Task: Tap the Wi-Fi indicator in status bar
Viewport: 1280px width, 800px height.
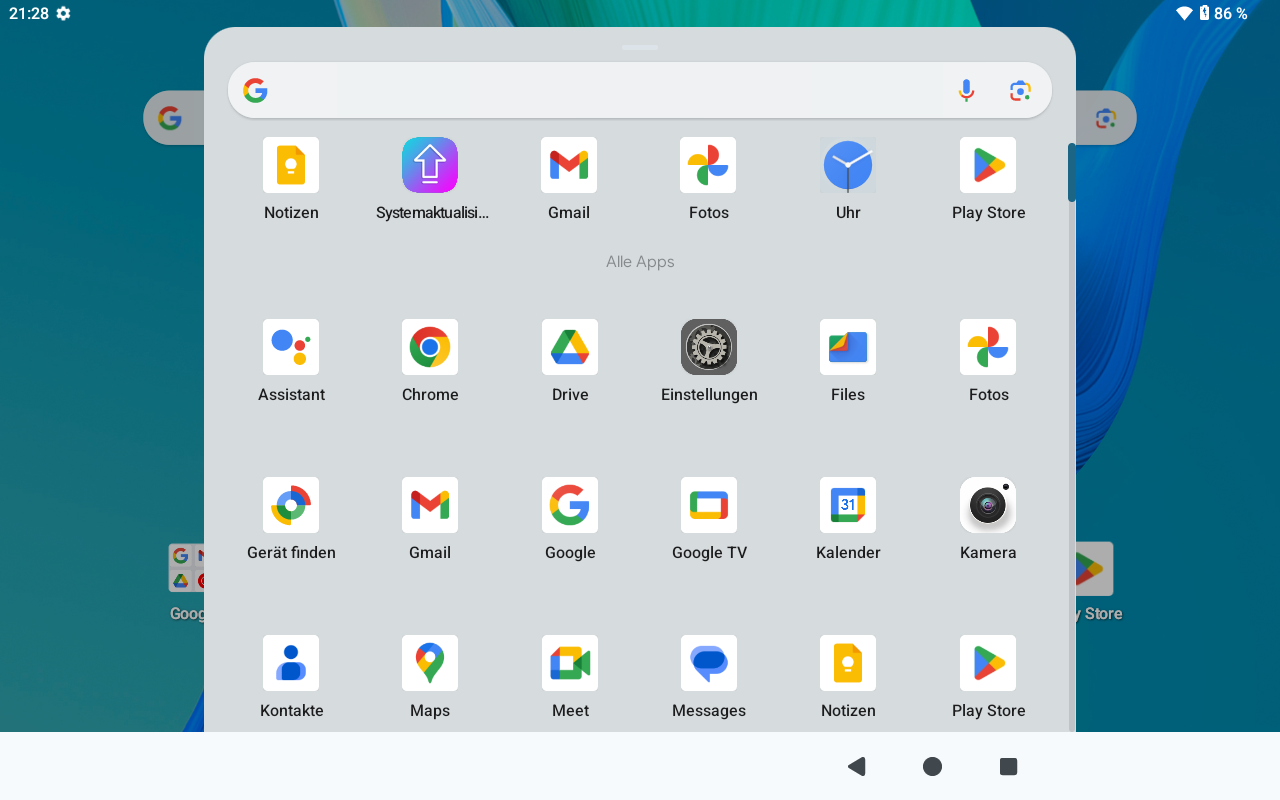Action: [x=1184, y=13]
